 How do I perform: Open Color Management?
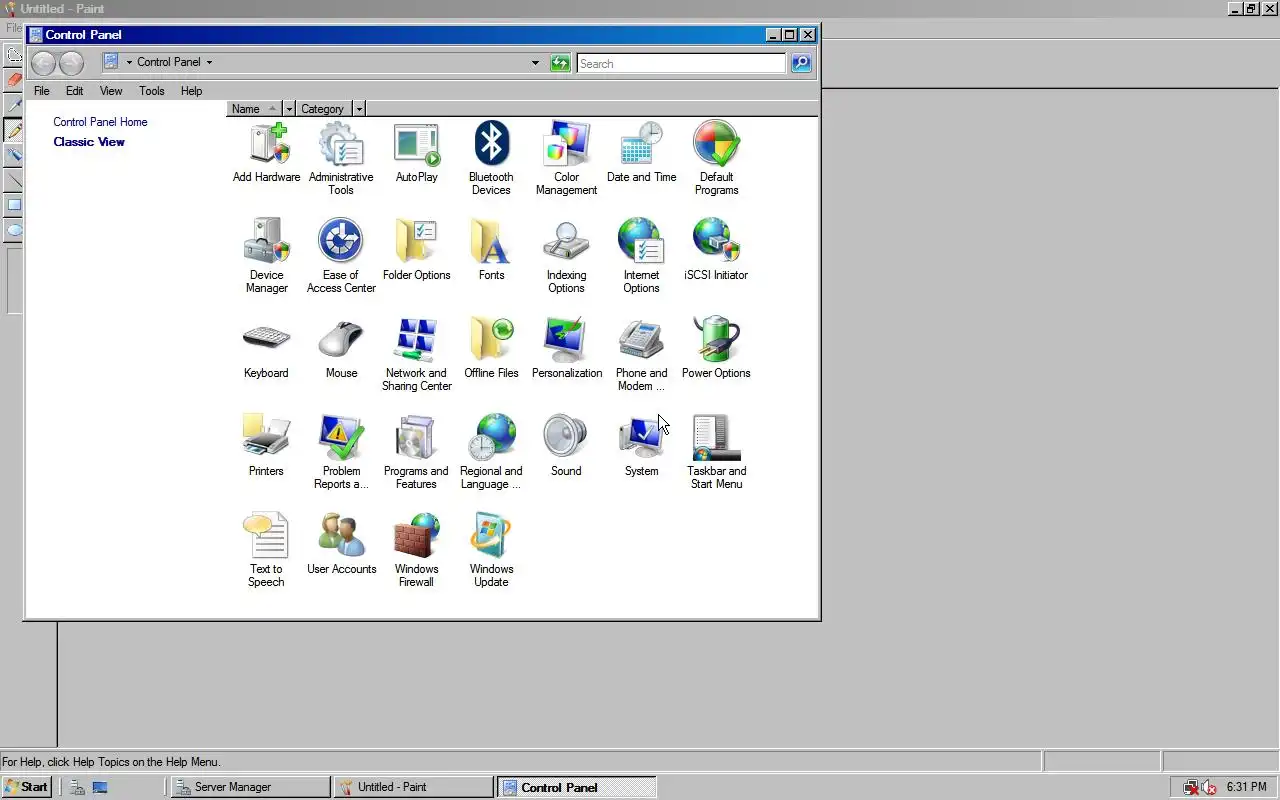(566, 159)
